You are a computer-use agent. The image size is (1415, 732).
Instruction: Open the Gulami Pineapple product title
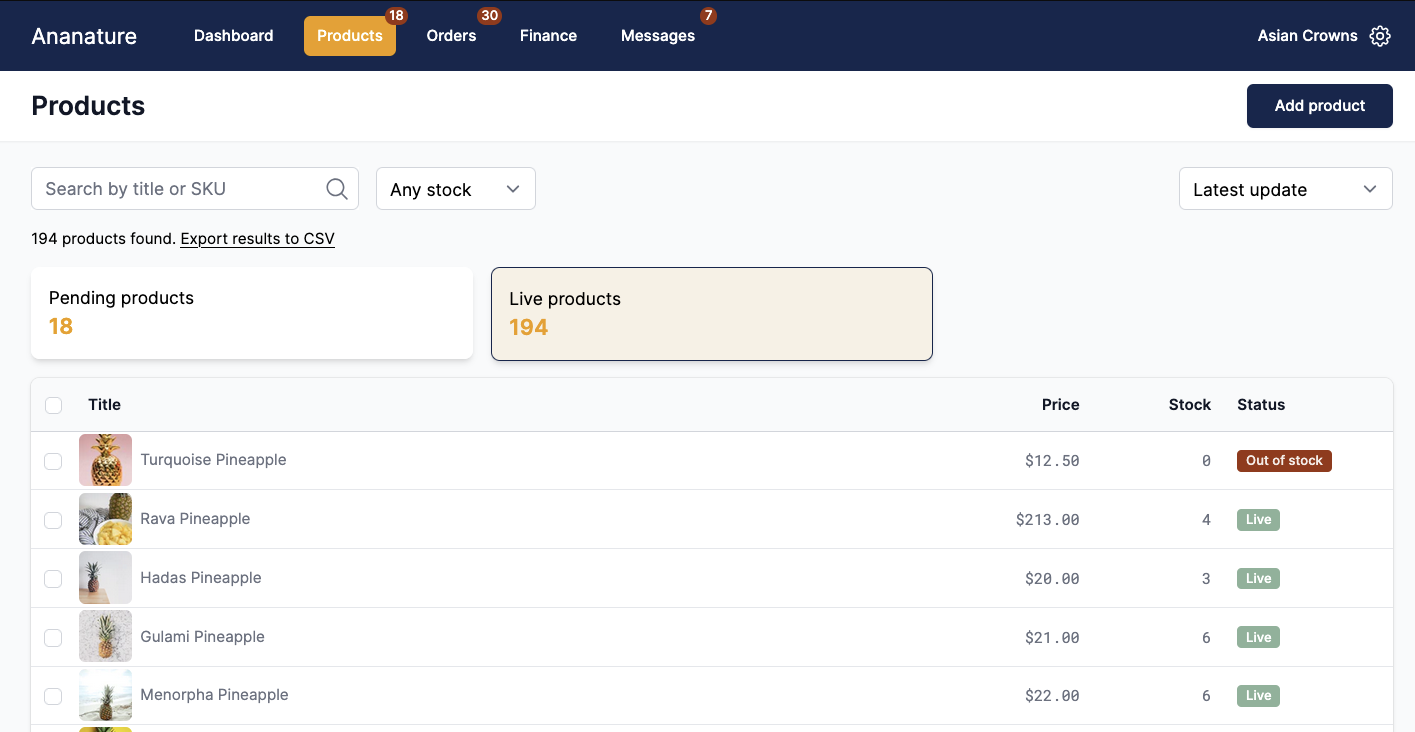point(203,637)
